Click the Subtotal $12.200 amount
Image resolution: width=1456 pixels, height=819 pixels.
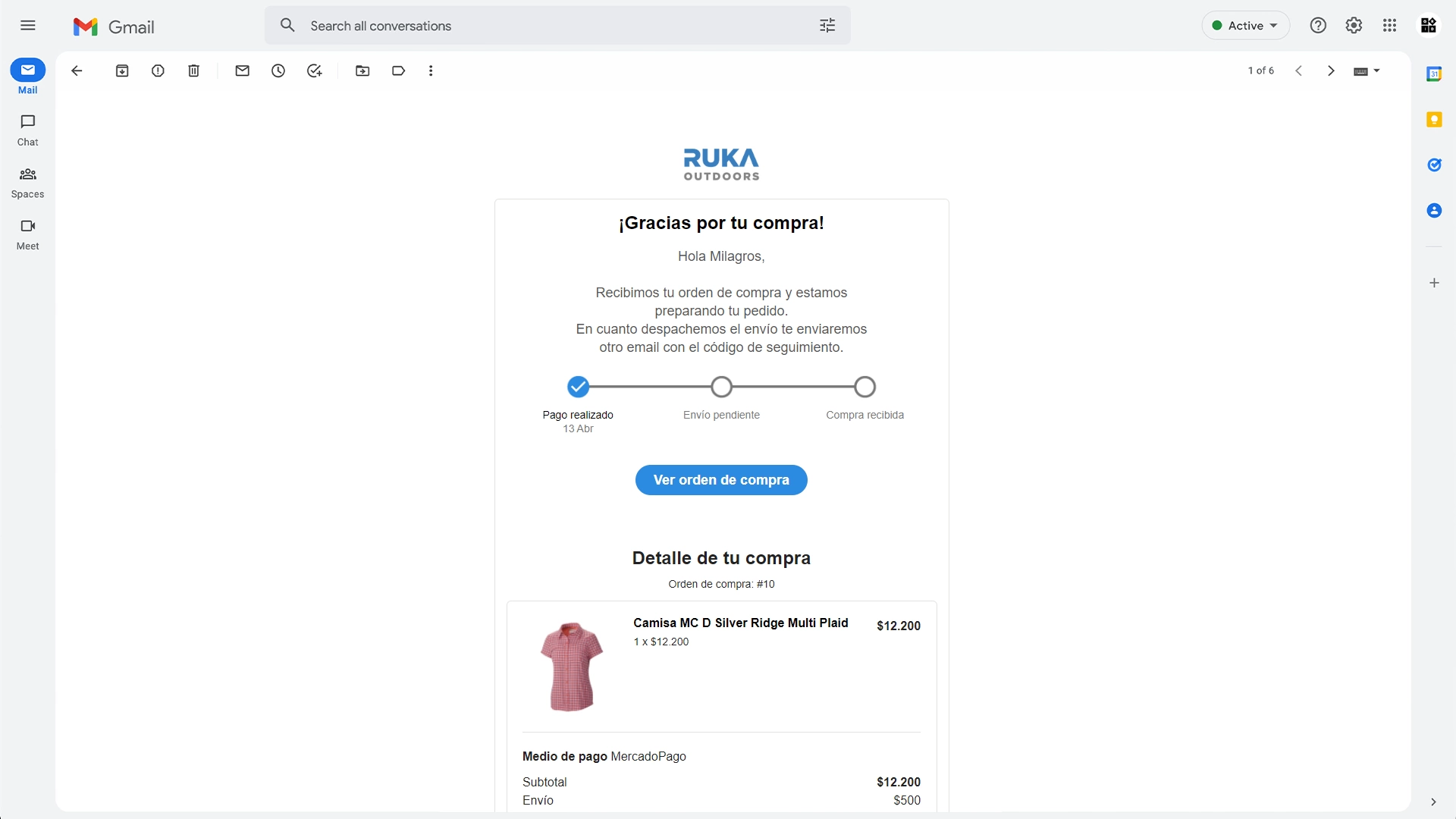pos(899,782)
